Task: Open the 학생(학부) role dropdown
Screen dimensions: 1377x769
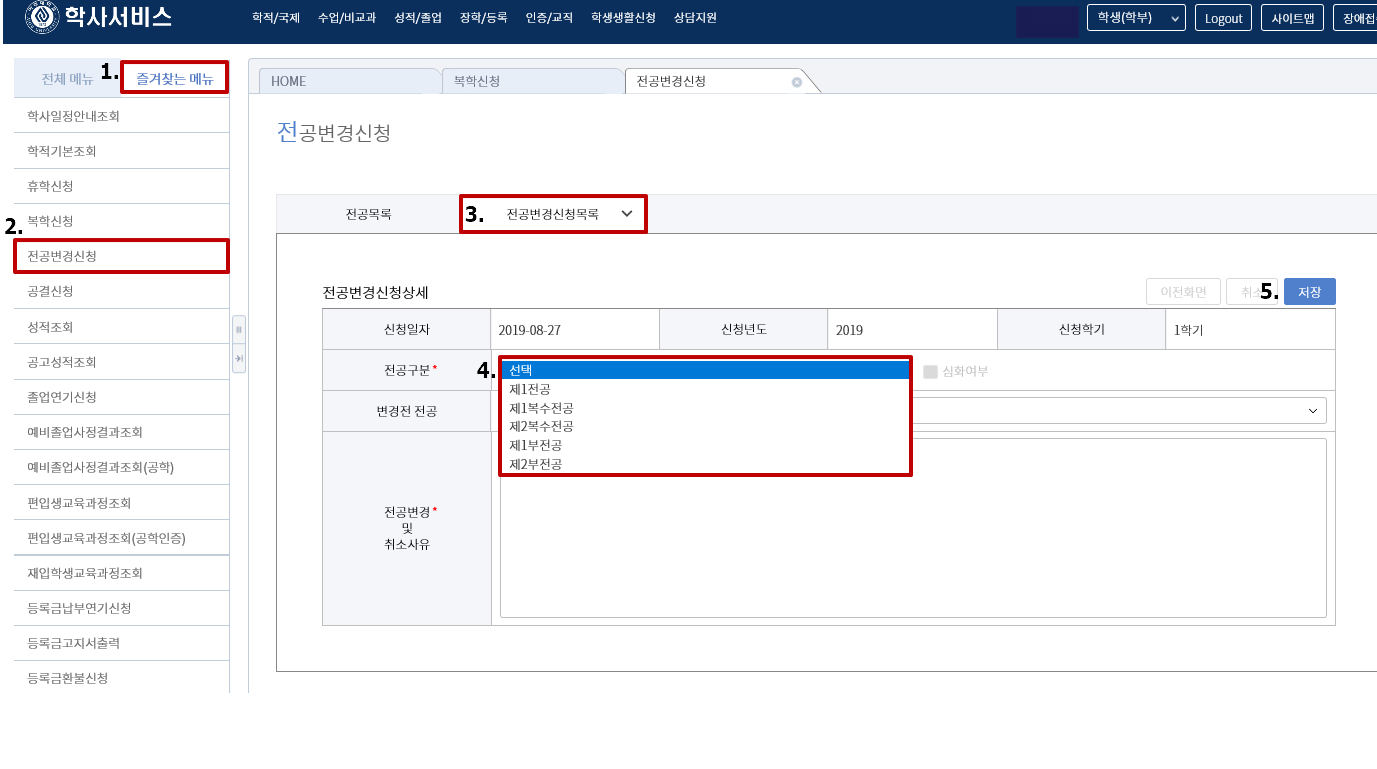Action: pos(1135,18)
